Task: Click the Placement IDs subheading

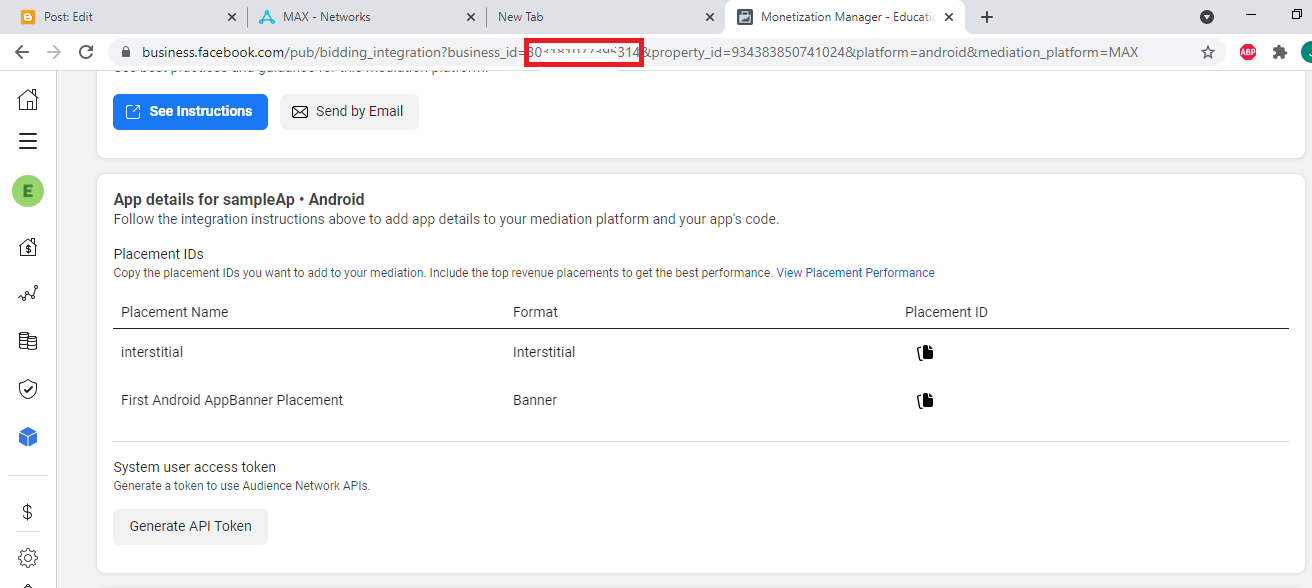Action: pyautogui.click(x=158, y=254)
